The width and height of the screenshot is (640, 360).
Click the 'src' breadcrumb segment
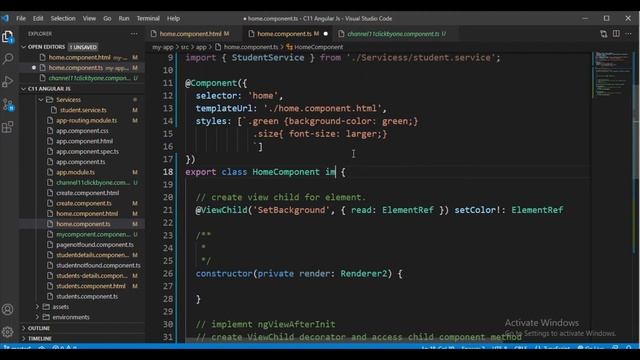[x=184, y=47]
